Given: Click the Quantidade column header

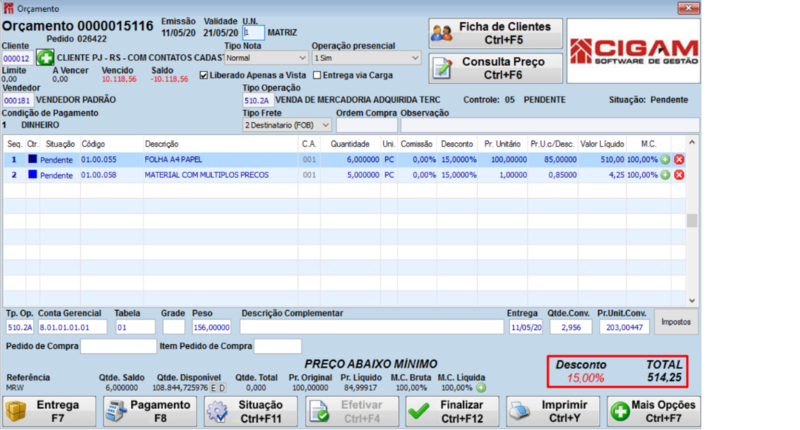Looking at the screenshot, I should 350,144.
